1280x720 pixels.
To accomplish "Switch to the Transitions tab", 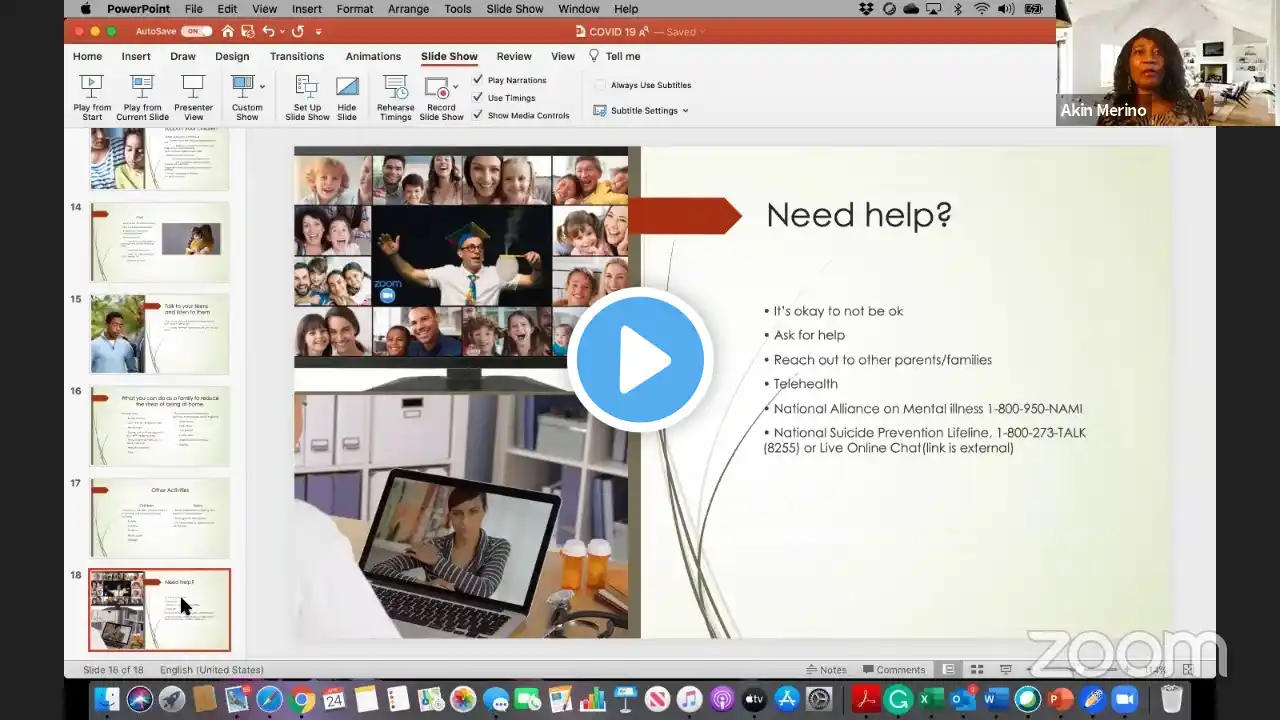I will pyautogui.click(x=297, y=57).
